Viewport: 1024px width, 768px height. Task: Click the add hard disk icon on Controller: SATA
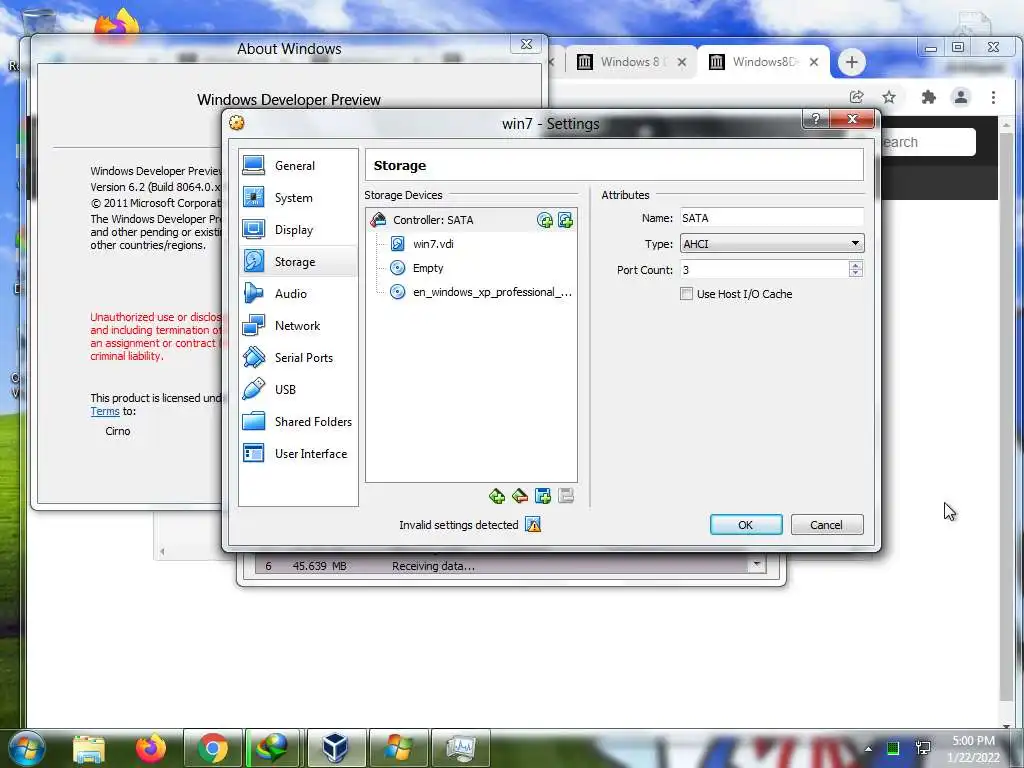[566, 220]
